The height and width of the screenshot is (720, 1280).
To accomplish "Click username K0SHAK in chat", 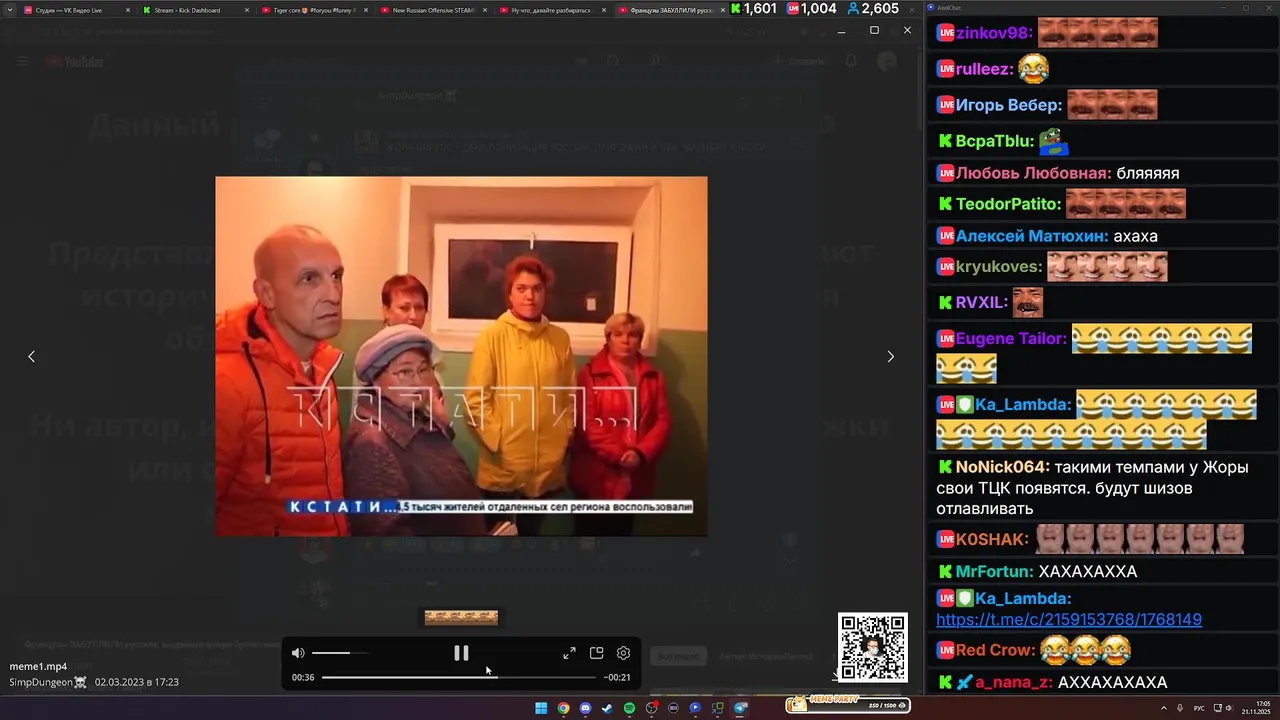I will [x=990, y=540].
